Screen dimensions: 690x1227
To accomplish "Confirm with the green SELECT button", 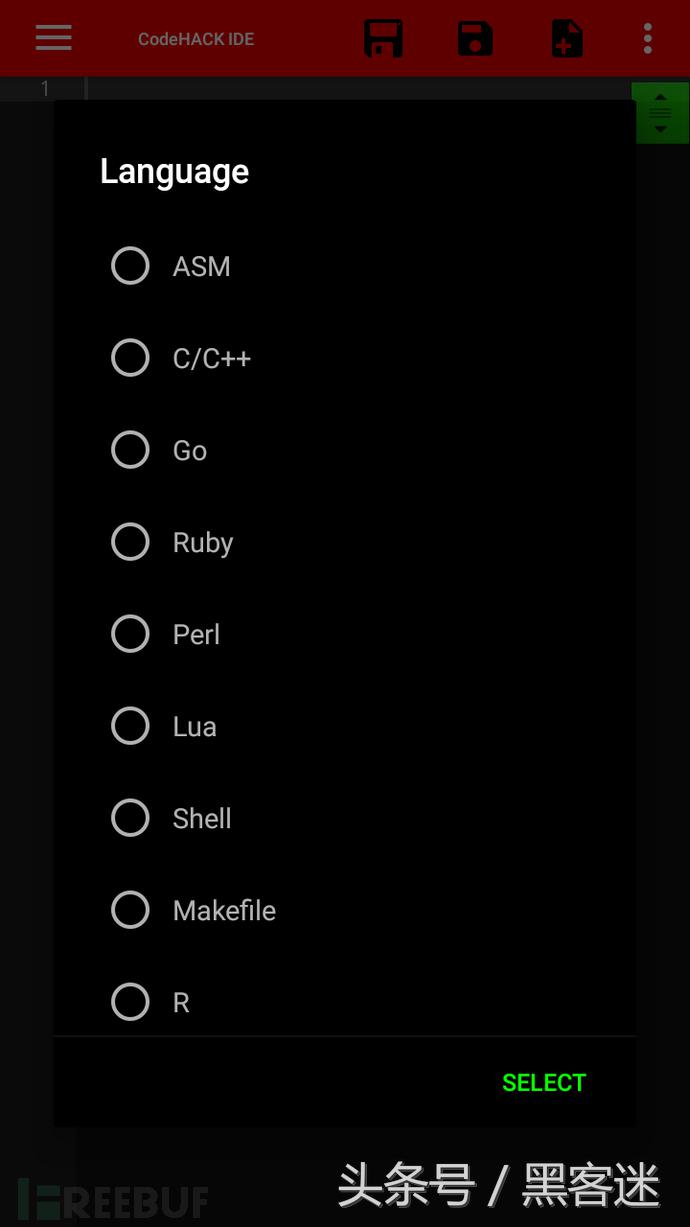I will (544, 1083).
